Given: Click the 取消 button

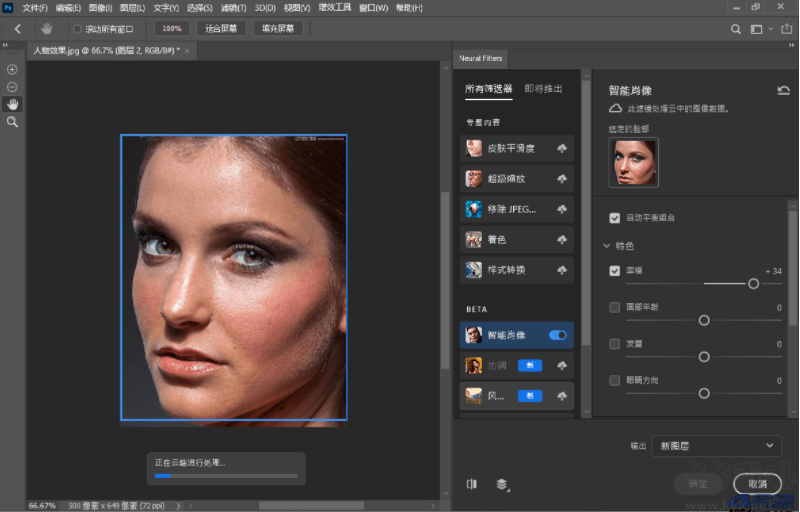Looking at the screenshot, I should point(756,484).
